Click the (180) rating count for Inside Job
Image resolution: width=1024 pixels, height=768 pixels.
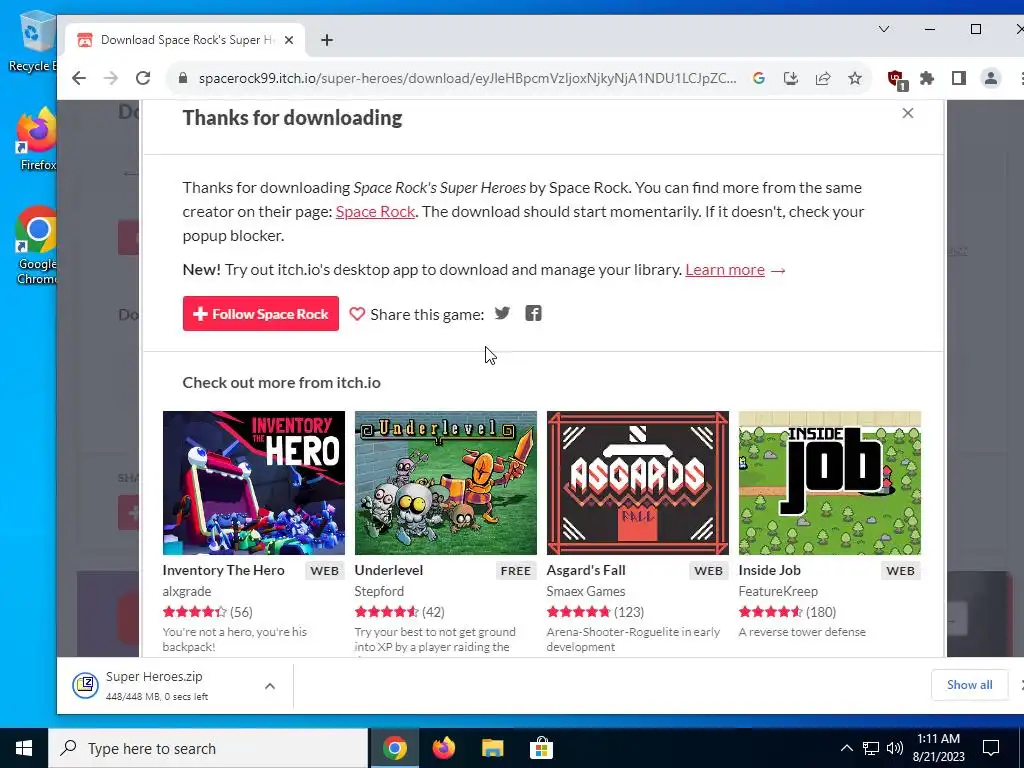pos(821,612)
